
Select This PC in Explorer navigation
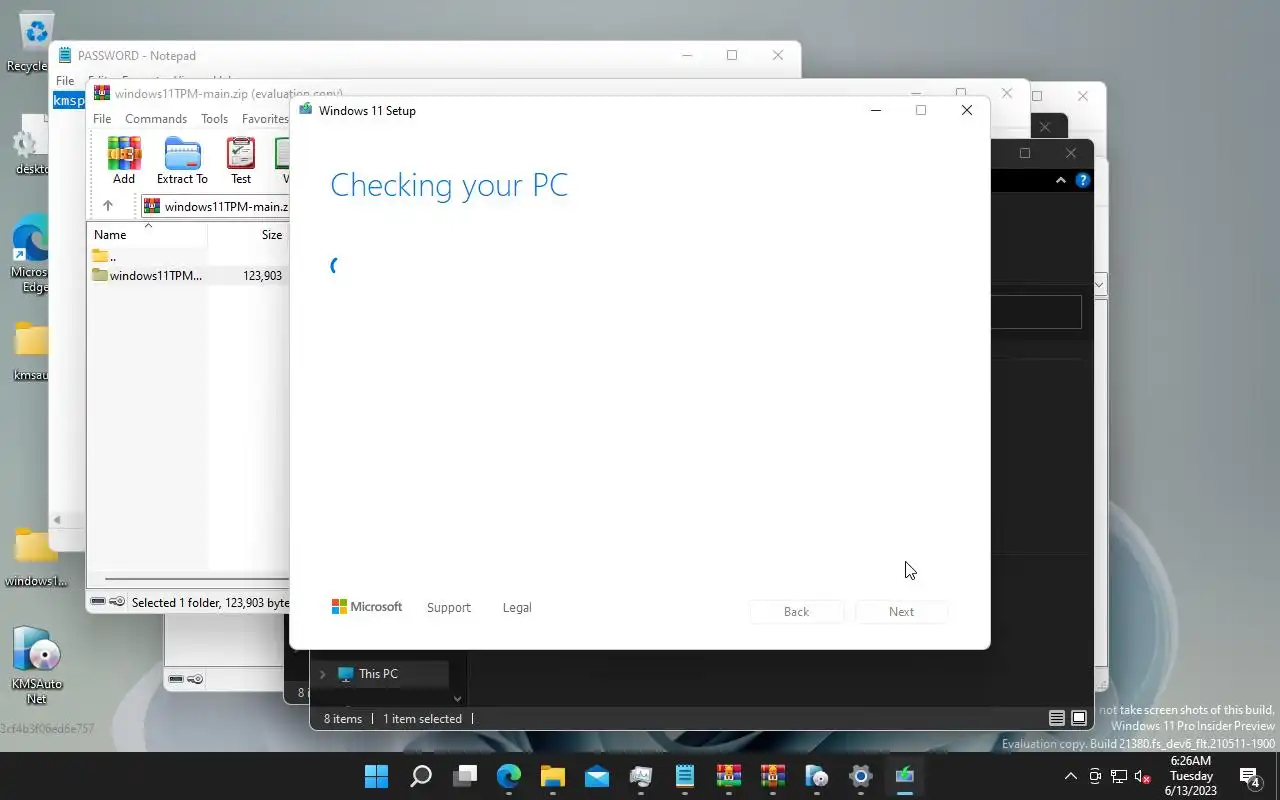378,674
